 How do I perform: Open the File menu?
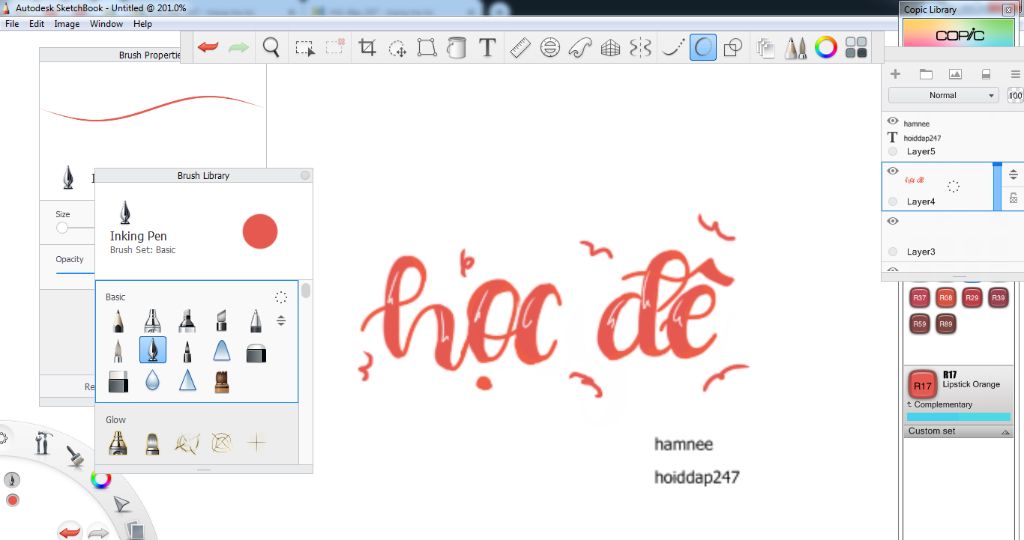point(12,24)
